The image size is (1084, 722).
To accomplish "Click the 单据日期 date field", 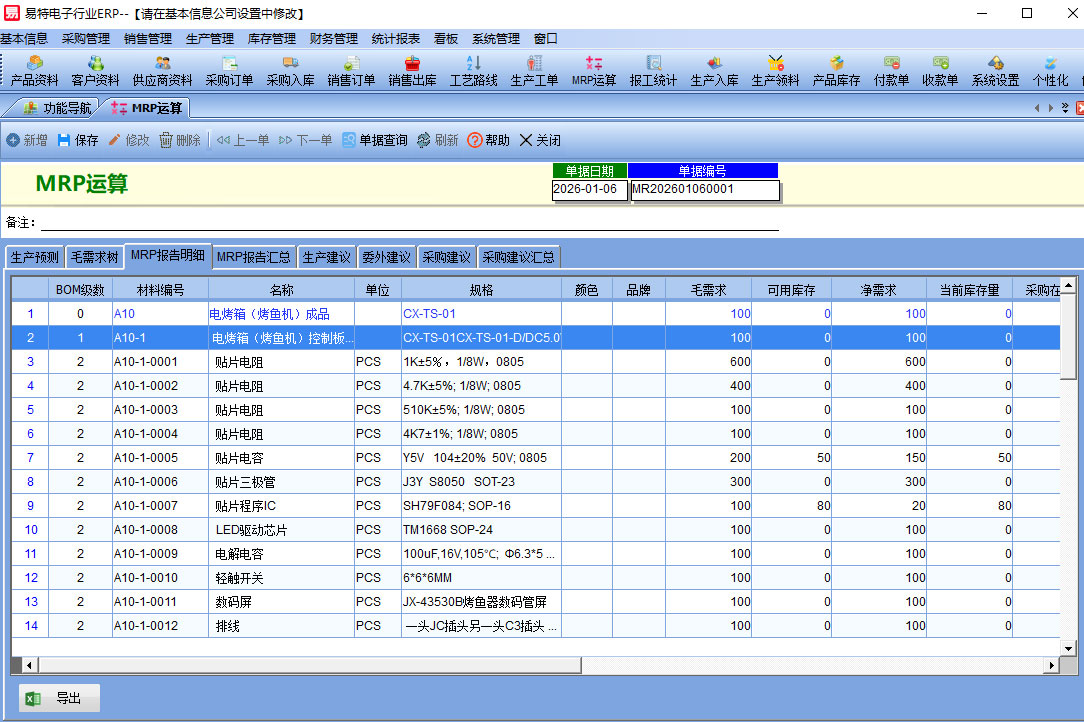I will (x=589, y=189).
